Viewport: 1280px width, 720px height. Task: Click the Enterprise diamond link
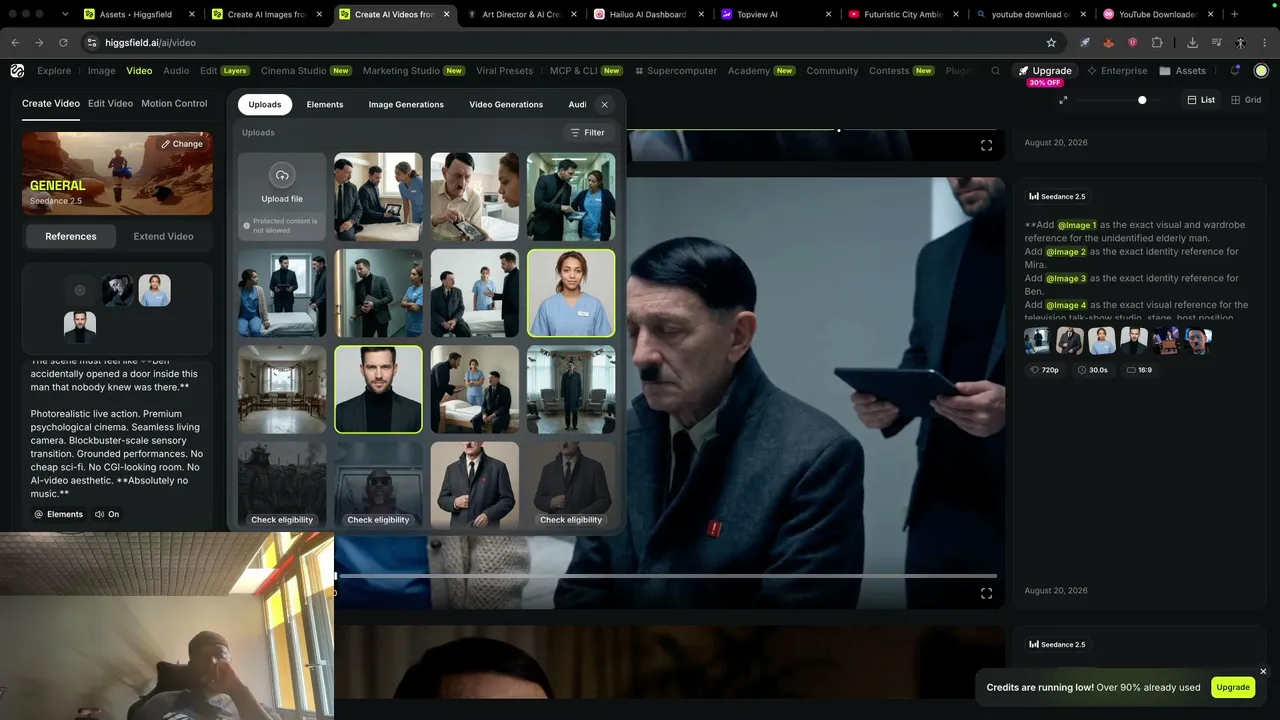pos(1117,71)
